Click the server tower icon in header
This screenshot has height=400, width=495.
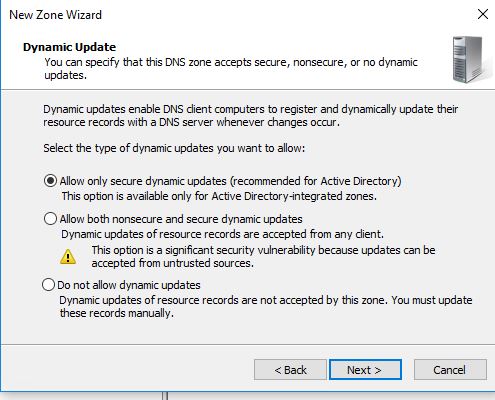pos(468,59)
